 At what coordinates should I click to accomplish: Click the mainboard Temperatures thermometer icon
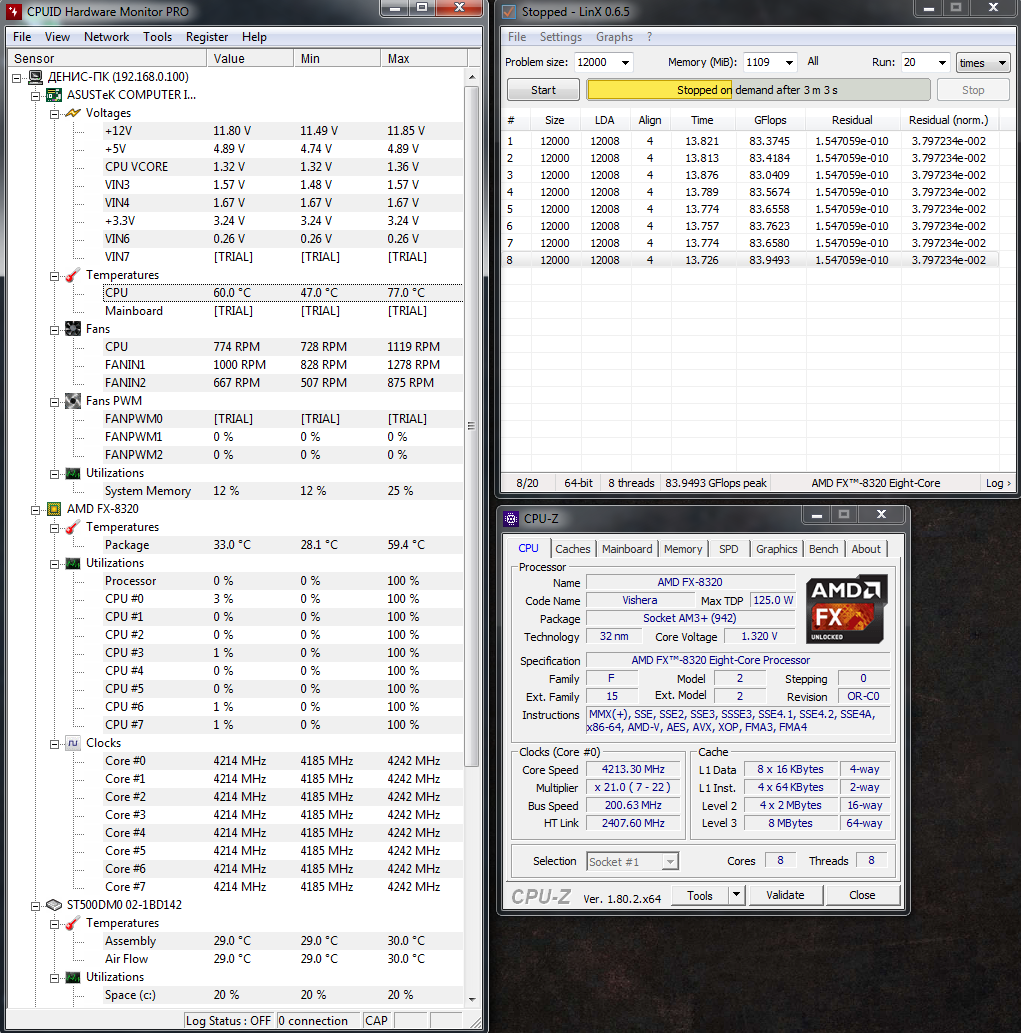pos(73,275)
